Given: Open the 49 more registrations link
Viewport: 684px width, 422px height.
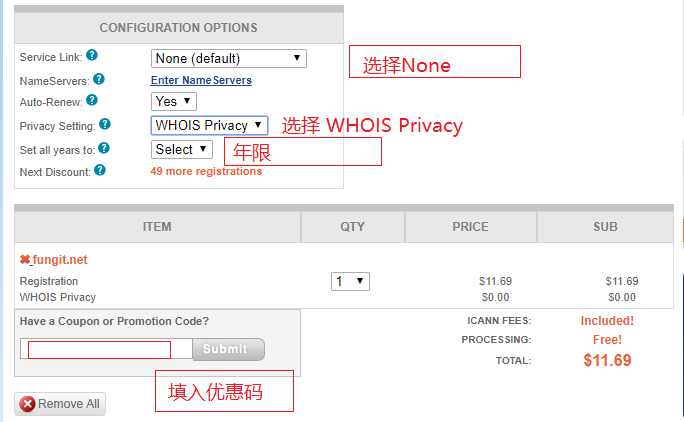Looking at the screenshot, I should (x=206, y=171).
